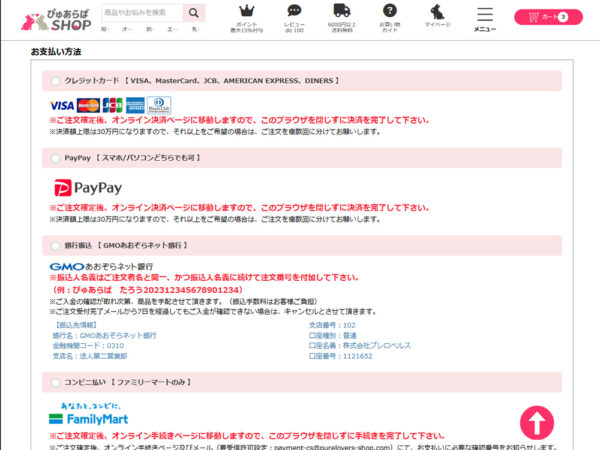This screenshot has height=450, width=600.
Task: Focus the product search input field
Action: tap(142, 13)
